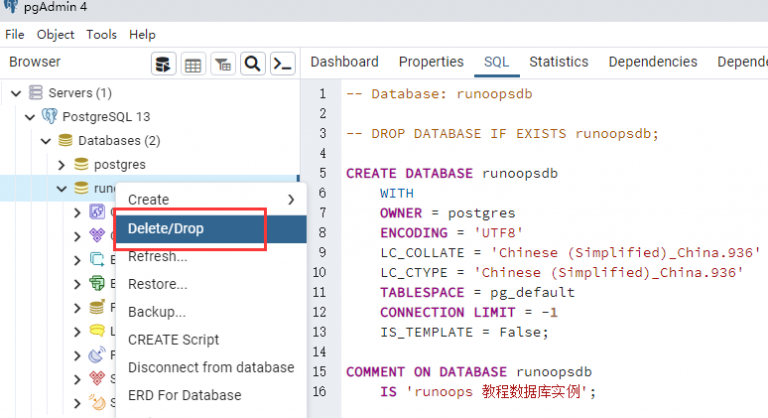Collapse the Servers tree node
Image resolution: width=768 pixels, height=418 pixels.
[x=16, y=93]
